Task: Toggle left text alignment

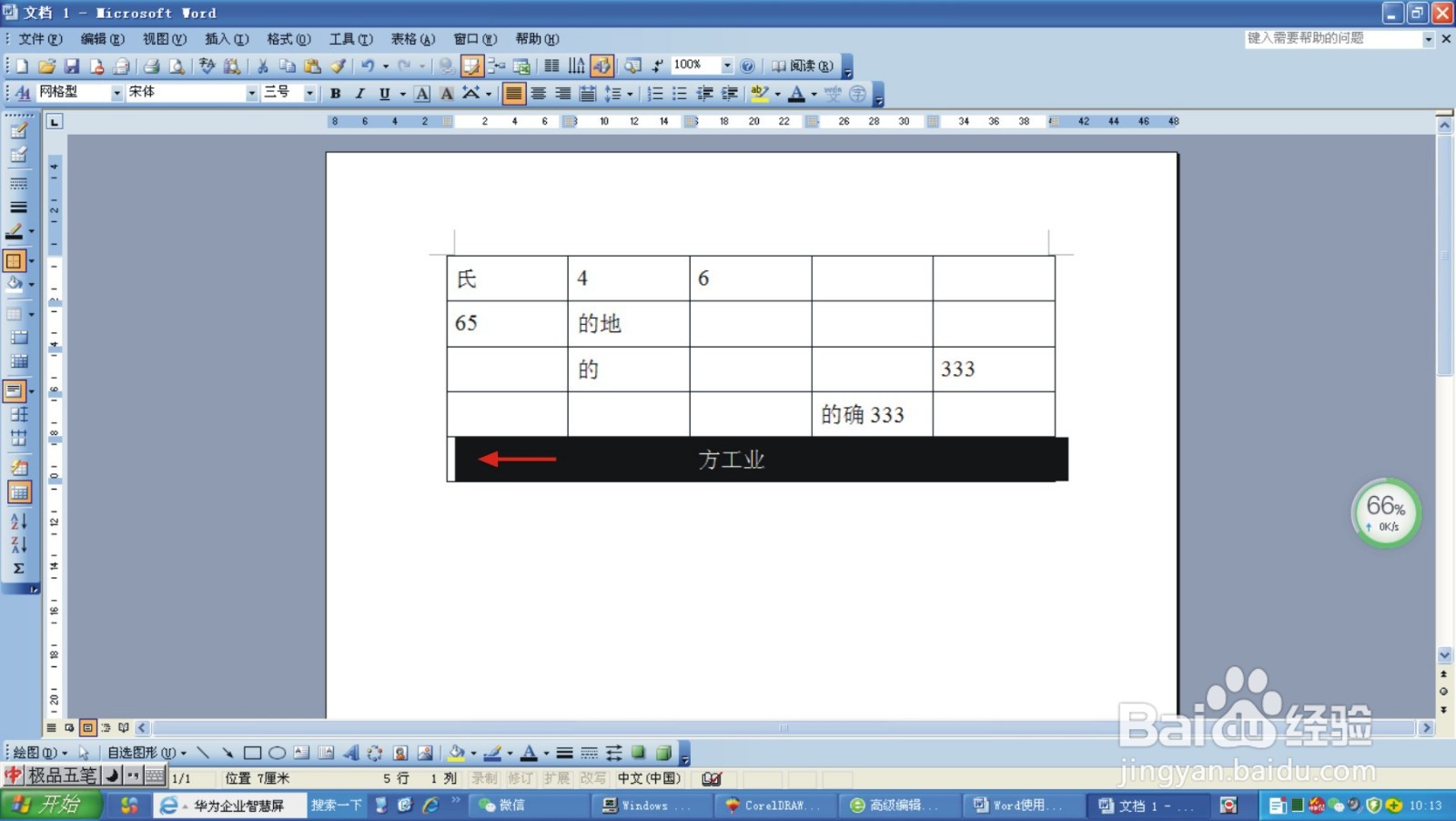Action: (513, 93)
